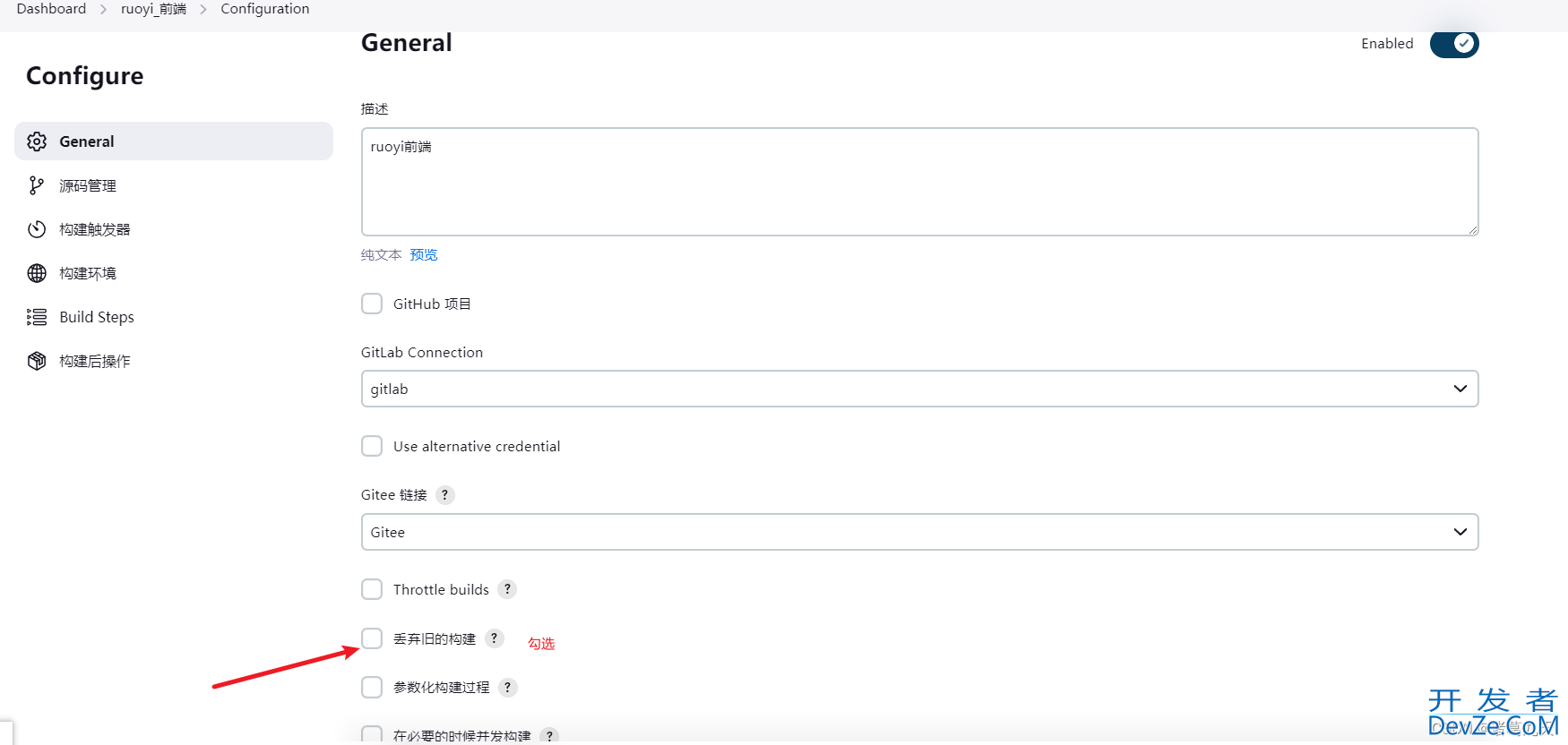Open help for 丢弃旧的构建
This screenshot has height=745, width=1568.
(x=494, y=638)
